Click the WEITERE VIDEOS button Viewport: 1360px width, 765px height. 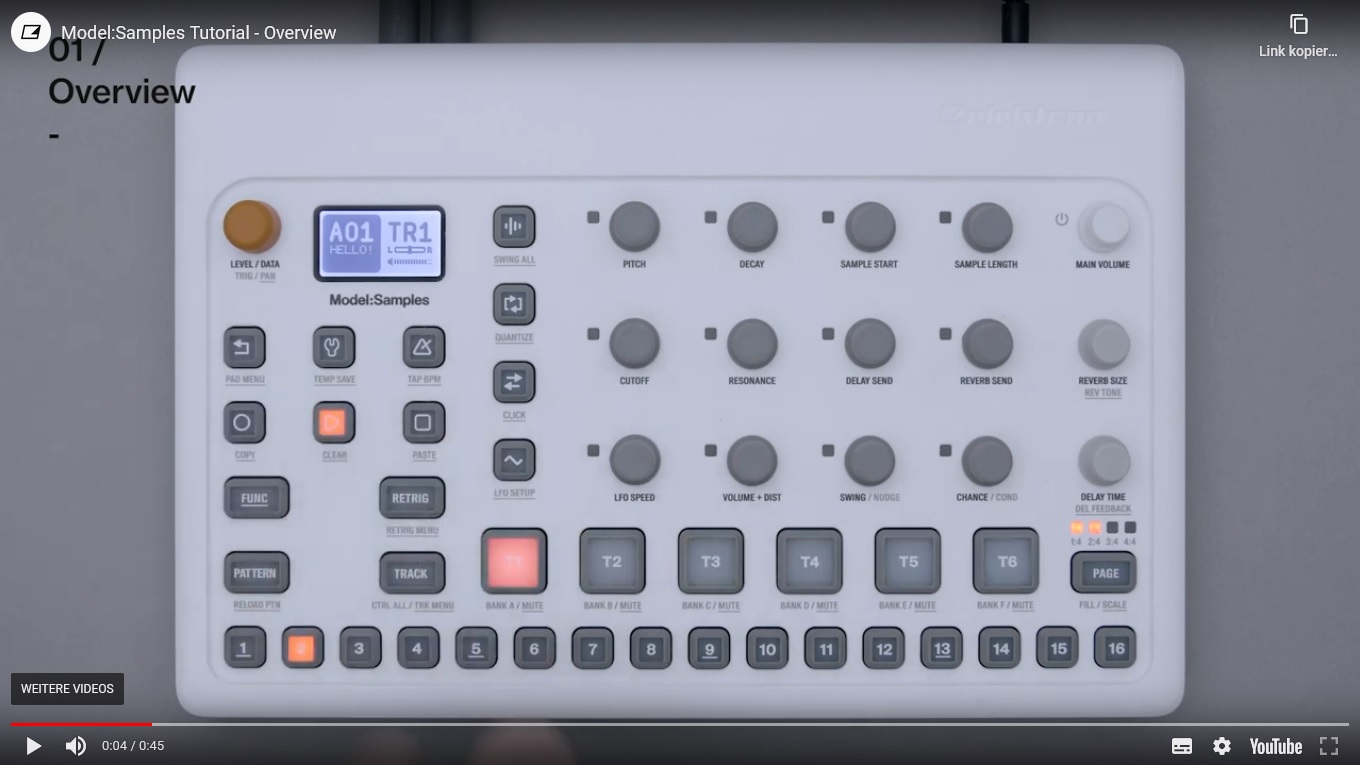point(67,689)
